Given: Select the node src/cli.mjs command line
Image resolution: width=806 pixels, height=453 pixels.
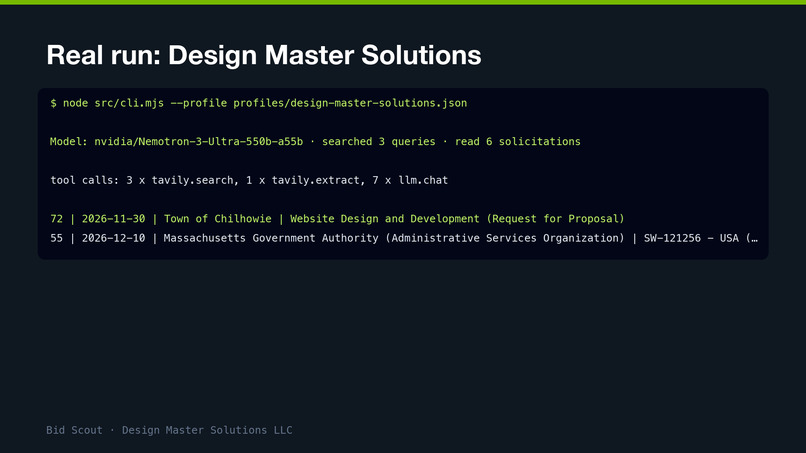Looking at the screenshot, I should (259, 103).
